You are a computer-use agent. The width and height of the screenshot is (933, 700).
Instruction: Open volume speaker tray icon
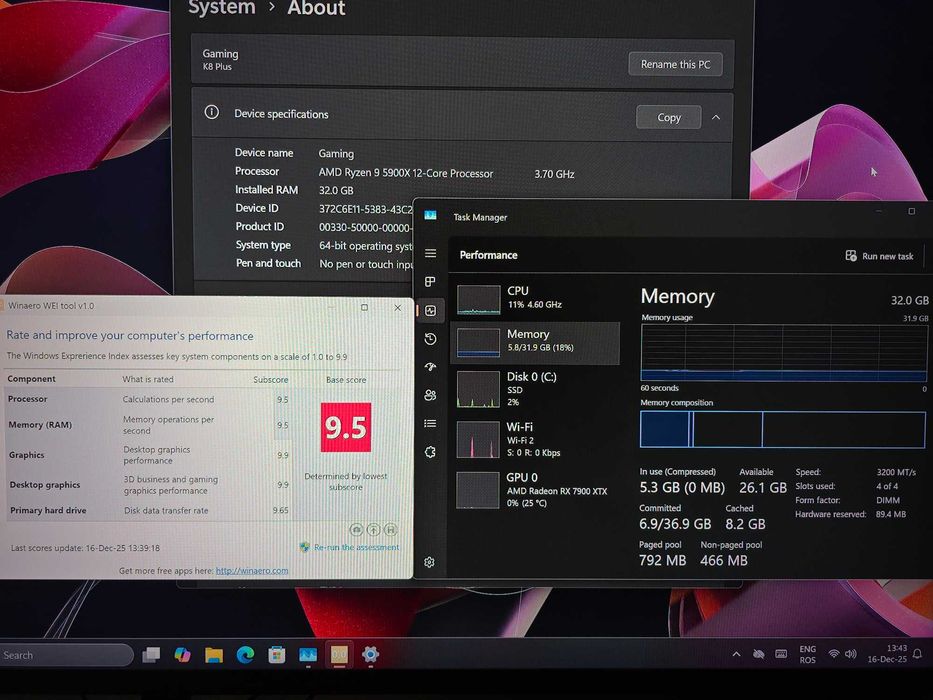[851, 654]
